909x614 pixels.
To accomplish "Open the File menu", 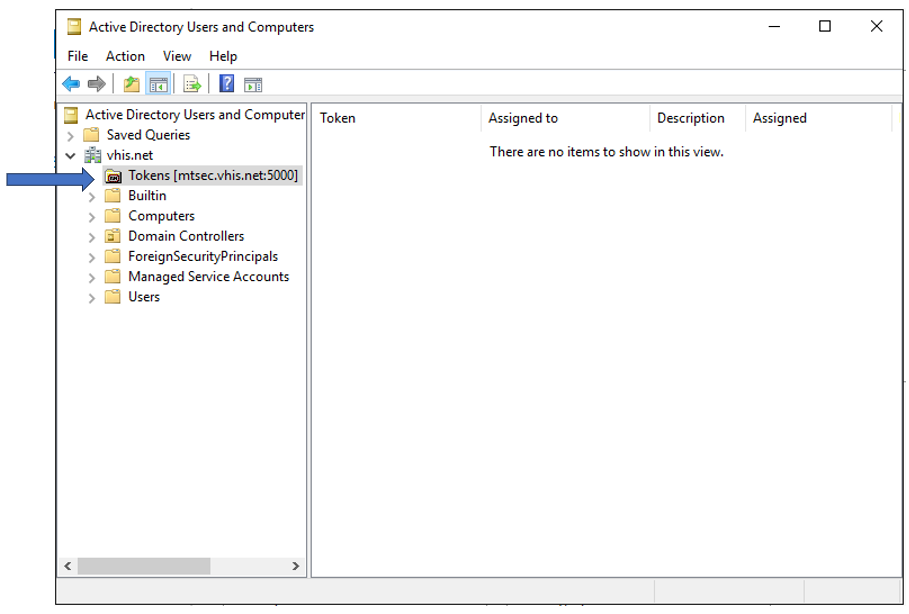I will tap(78, 56).
